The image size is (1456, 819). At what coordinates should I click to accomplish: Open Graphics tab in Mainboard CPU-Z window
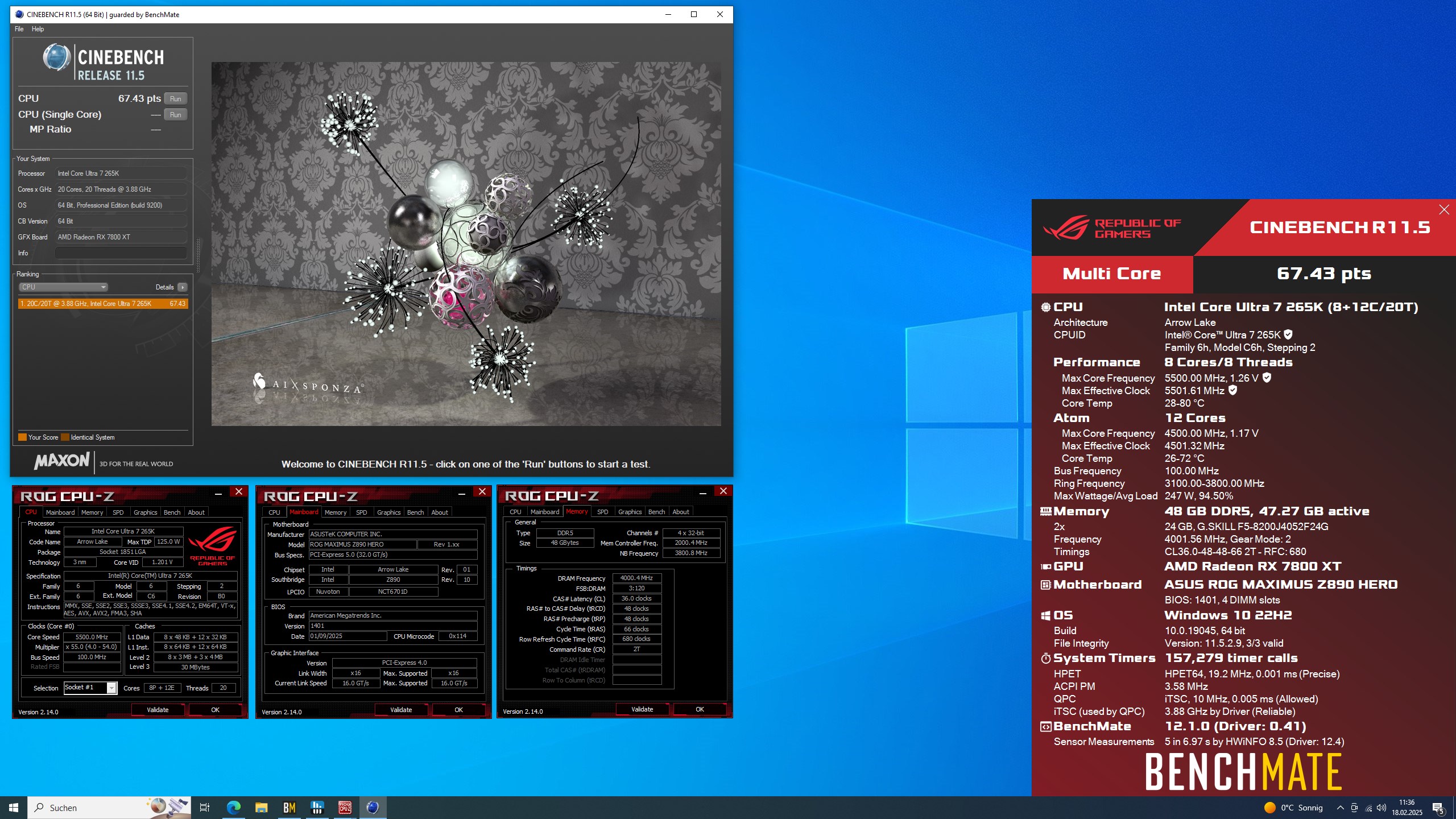point(388,512)
